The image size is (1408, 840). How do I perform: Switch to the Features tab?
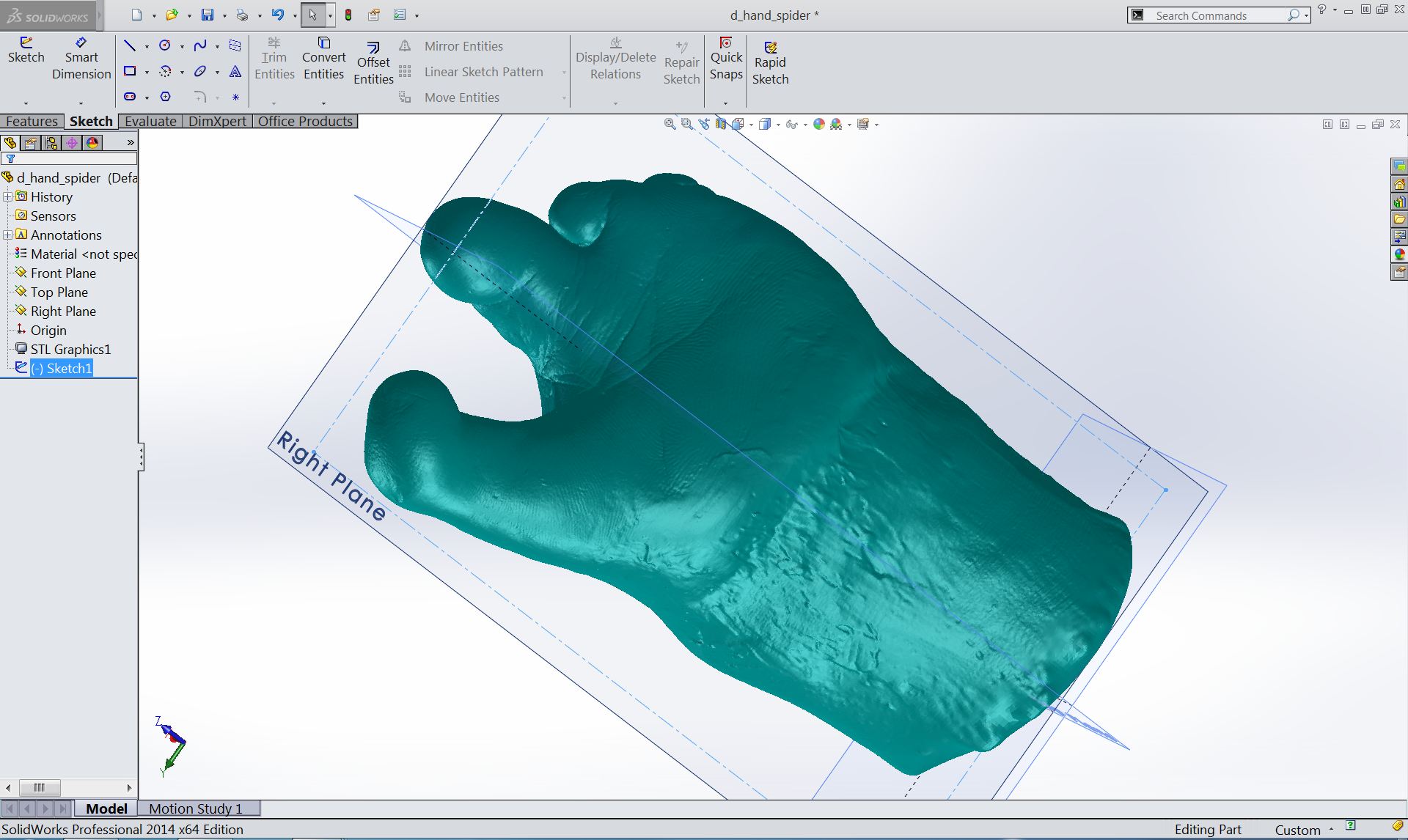pyautogui.click(x=32, y=122)
